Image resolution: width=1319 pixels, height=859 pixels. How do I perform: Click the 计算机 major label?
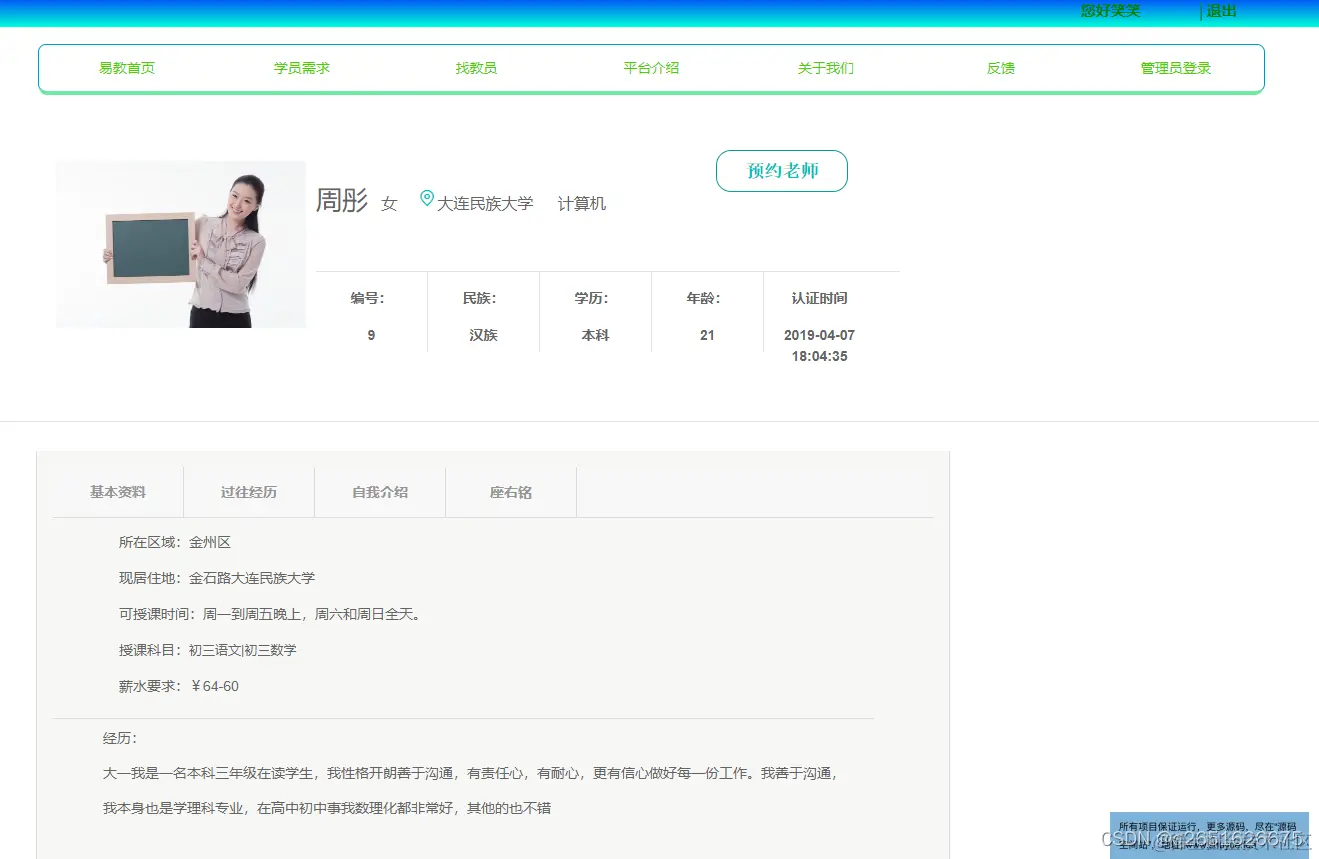tap(581, 203)
